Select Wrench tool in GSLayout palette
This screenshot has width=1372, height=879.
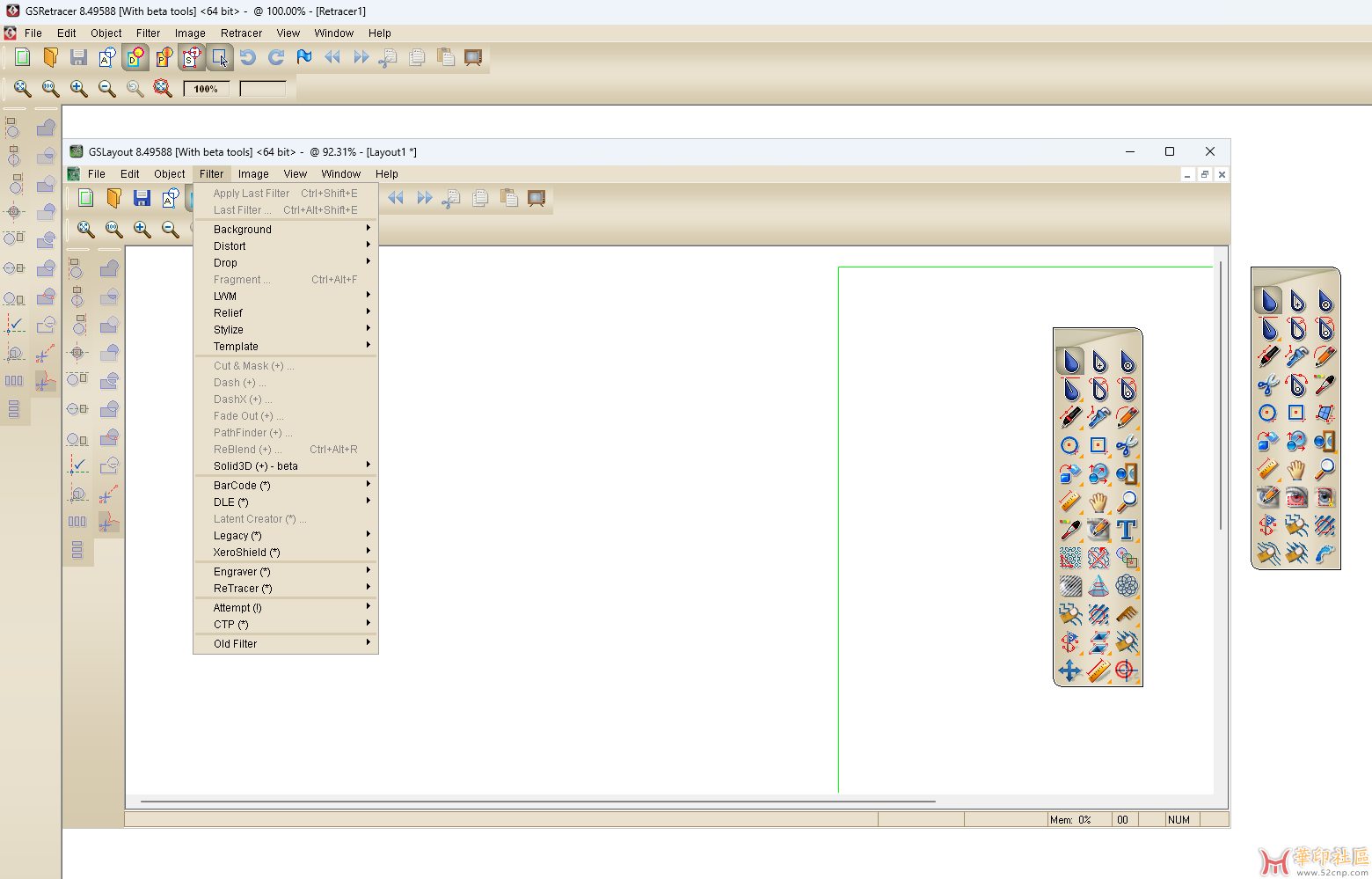(1098, 416)
